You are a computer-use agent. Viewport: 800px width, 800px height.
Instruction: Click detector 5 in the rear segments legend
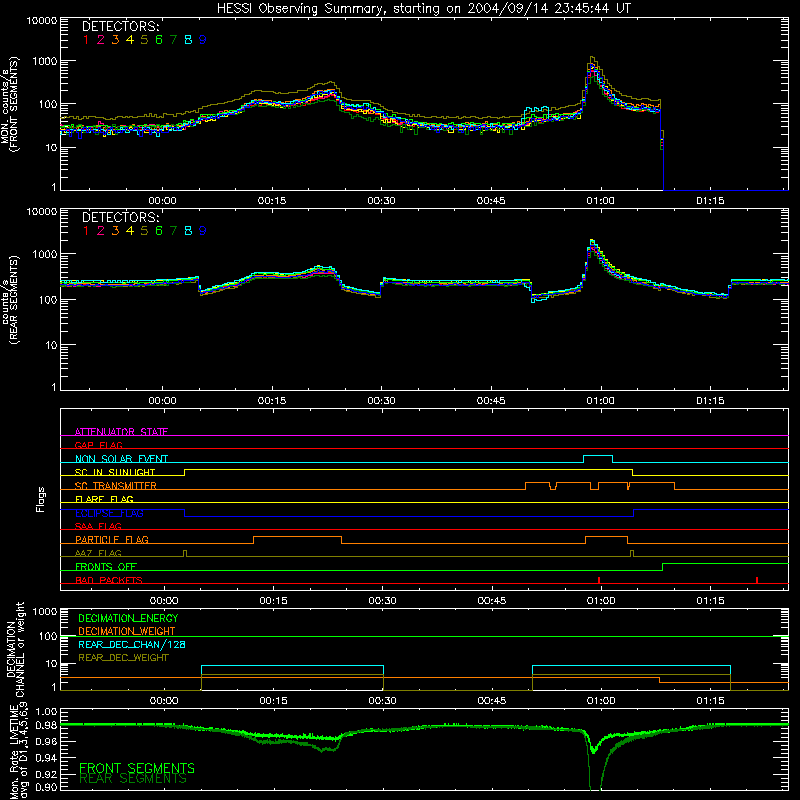pyautogui.click(x=144, y=231)
